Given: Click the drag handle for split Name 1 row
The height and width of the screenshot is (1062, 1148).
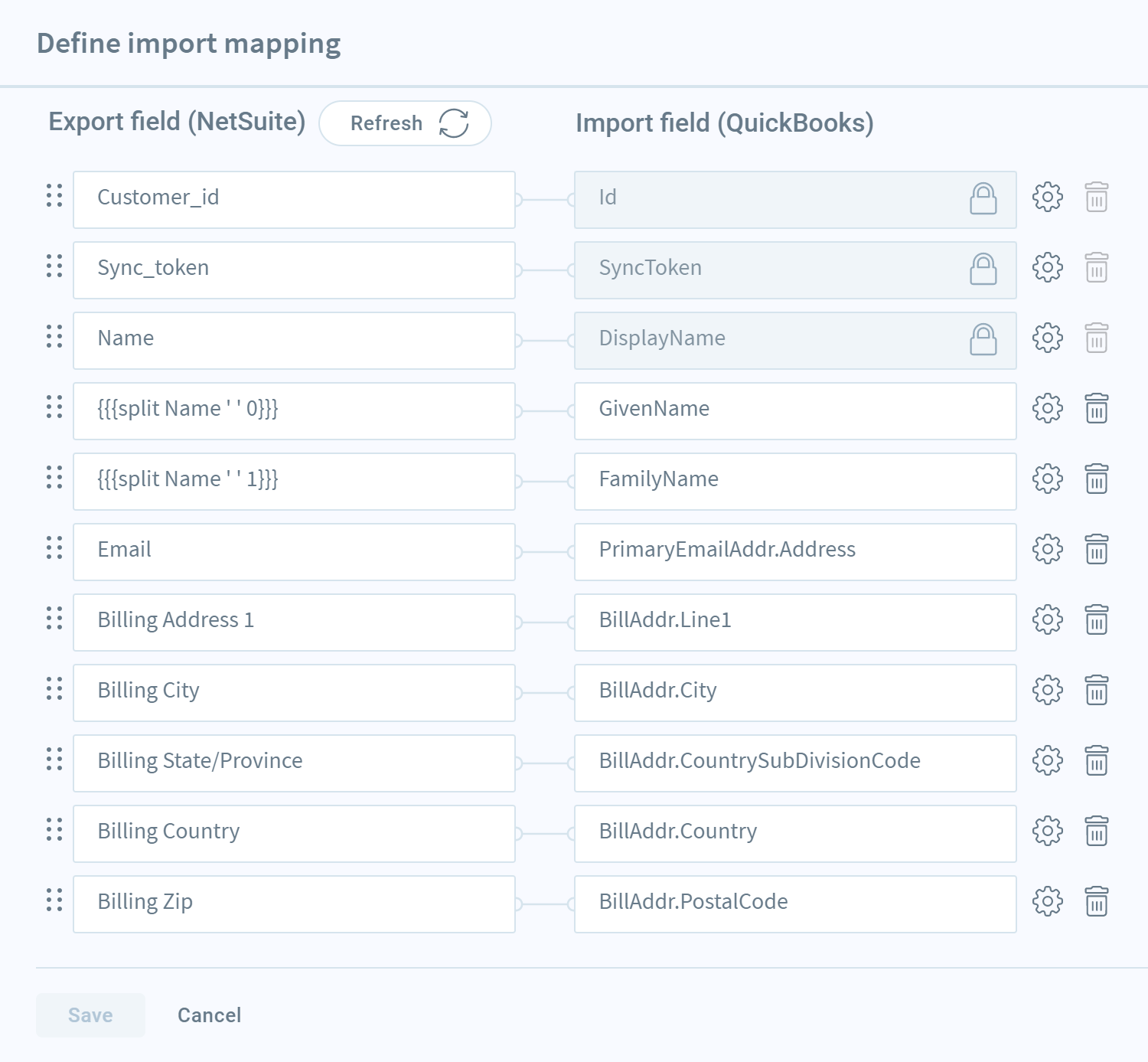Looking at the screenshot, I should pos(54,478).
